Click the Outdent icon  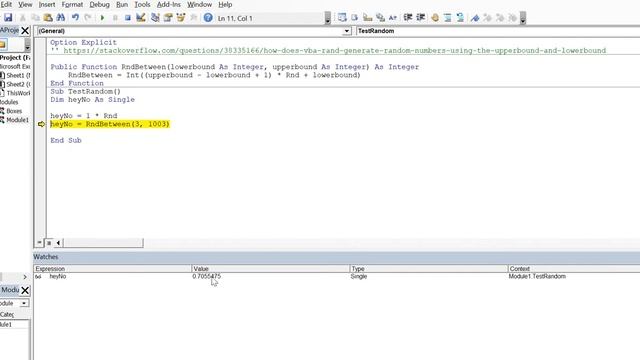(x=420, y=18)
